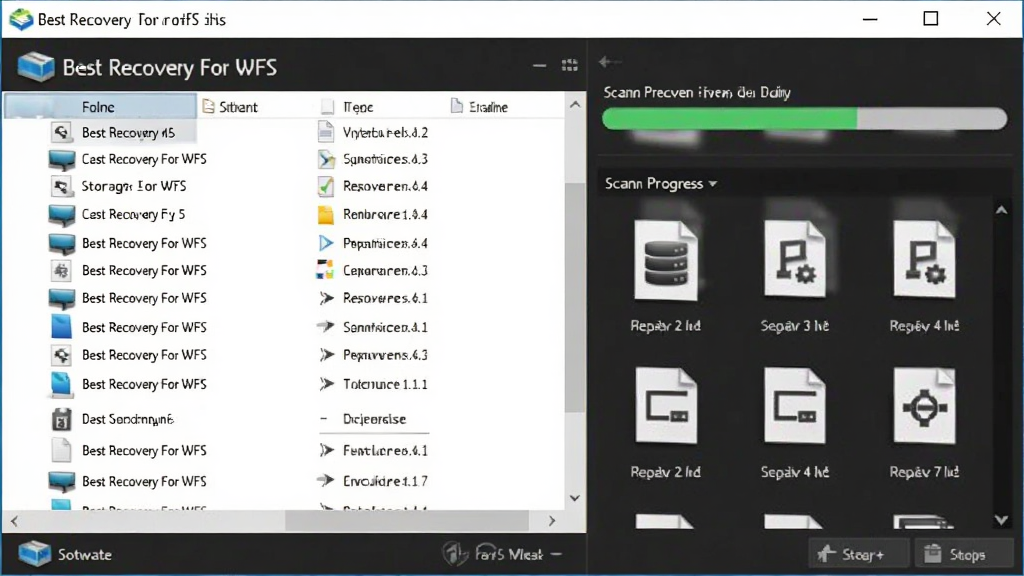
Task: Select the Envoulidre1.1.7 entry text
Action: point(385,481)
